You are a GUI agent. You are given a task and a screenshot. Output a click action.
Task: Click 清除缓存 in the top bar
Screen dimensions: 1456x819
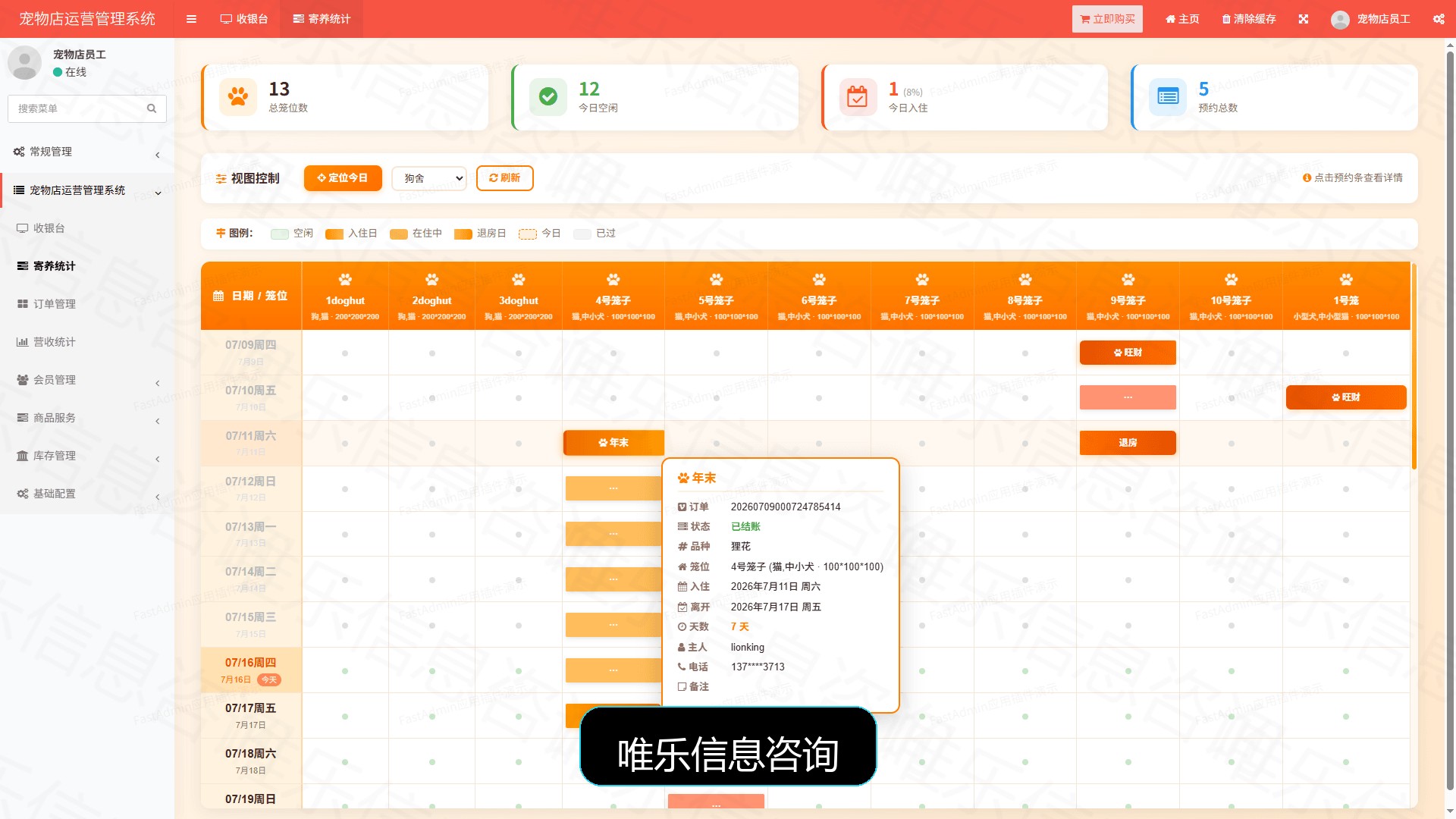point(1249,19)
